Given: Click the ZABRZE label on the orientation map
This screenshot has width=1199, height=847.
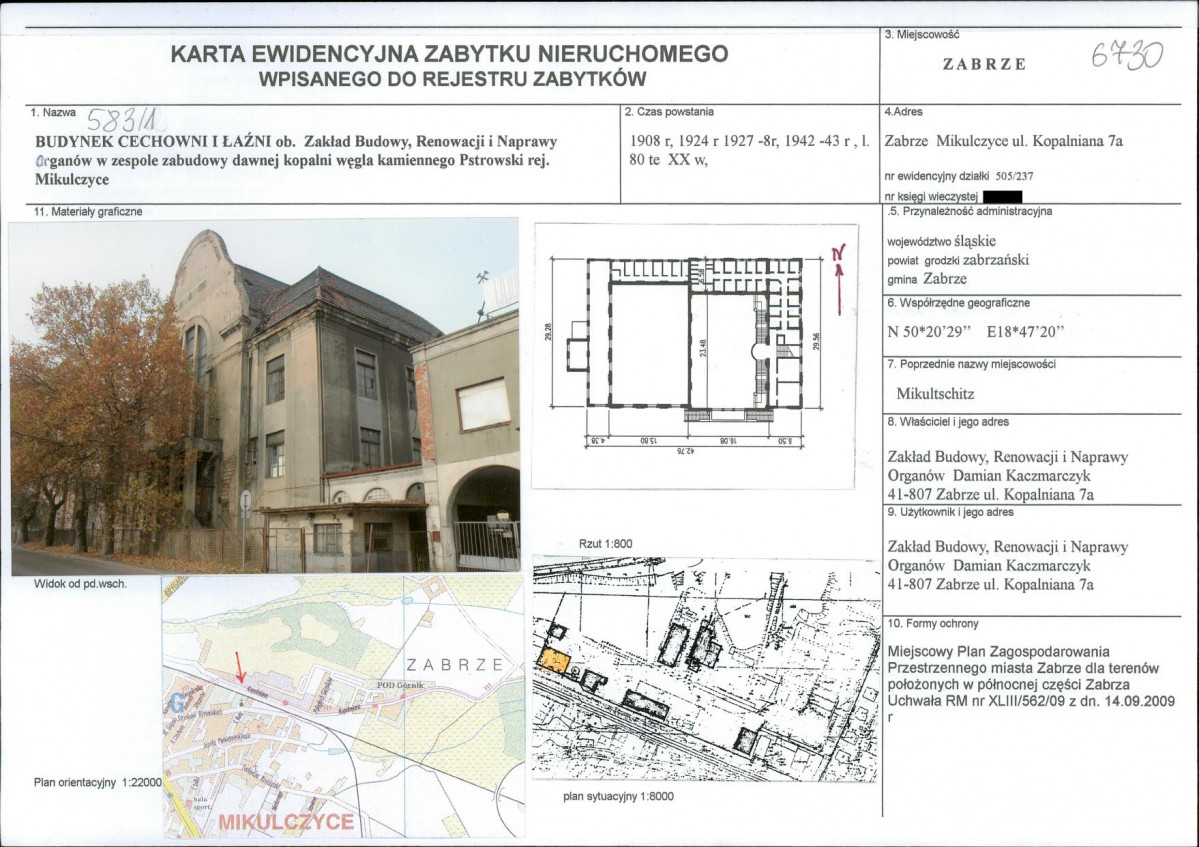Looking at the screenshot, I should point(453,664).
